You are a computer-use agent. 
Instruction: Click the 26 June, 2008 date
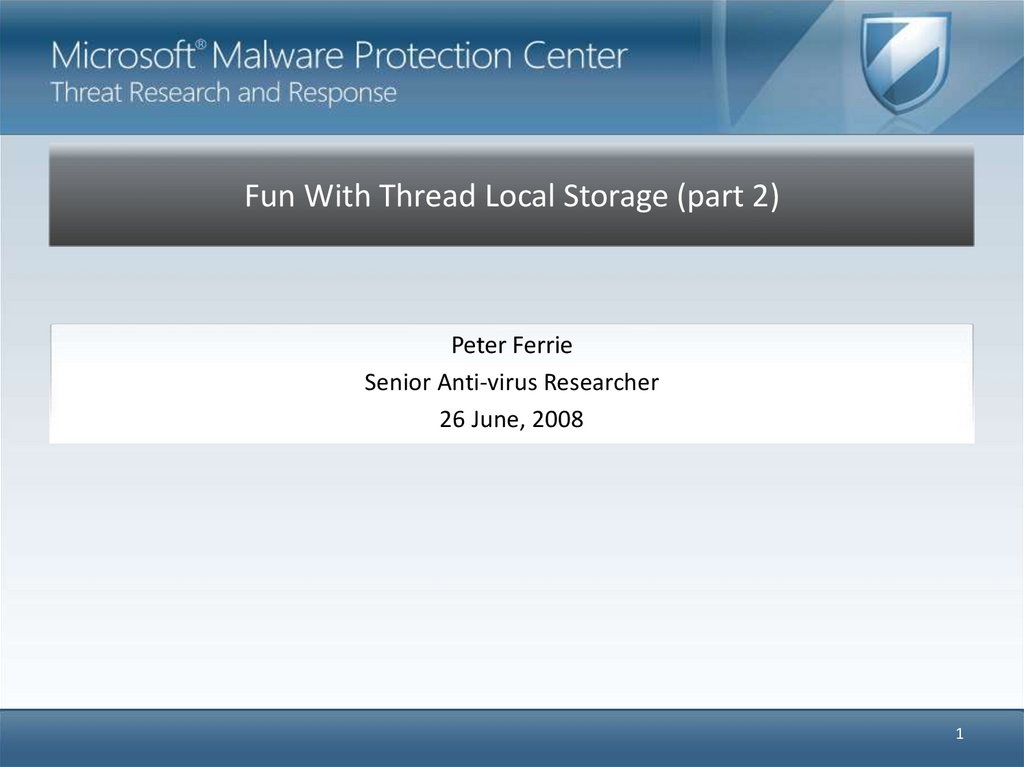[x=511, y=419]
